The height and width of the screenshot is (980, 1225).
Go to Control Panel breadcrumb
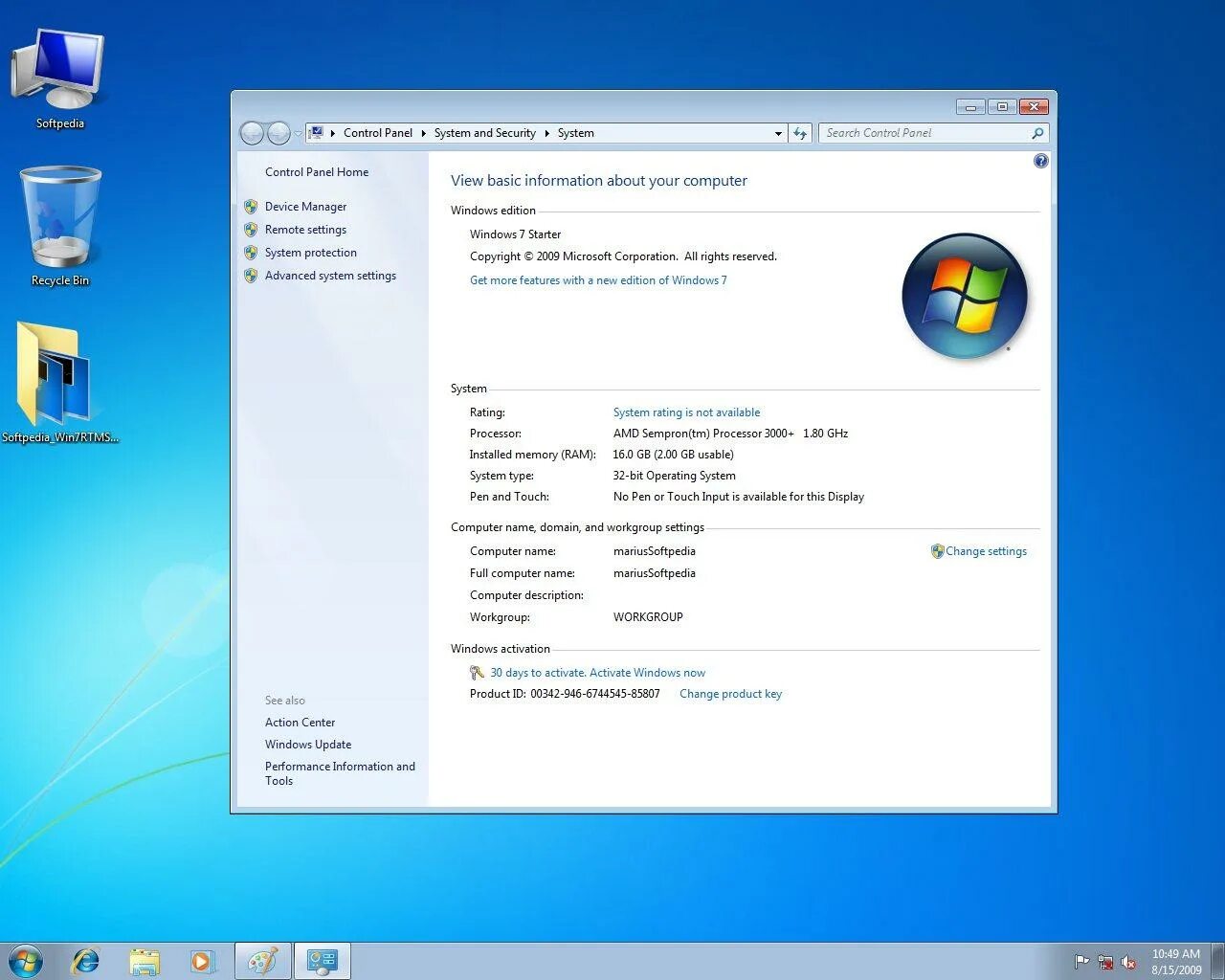[378, 133]
